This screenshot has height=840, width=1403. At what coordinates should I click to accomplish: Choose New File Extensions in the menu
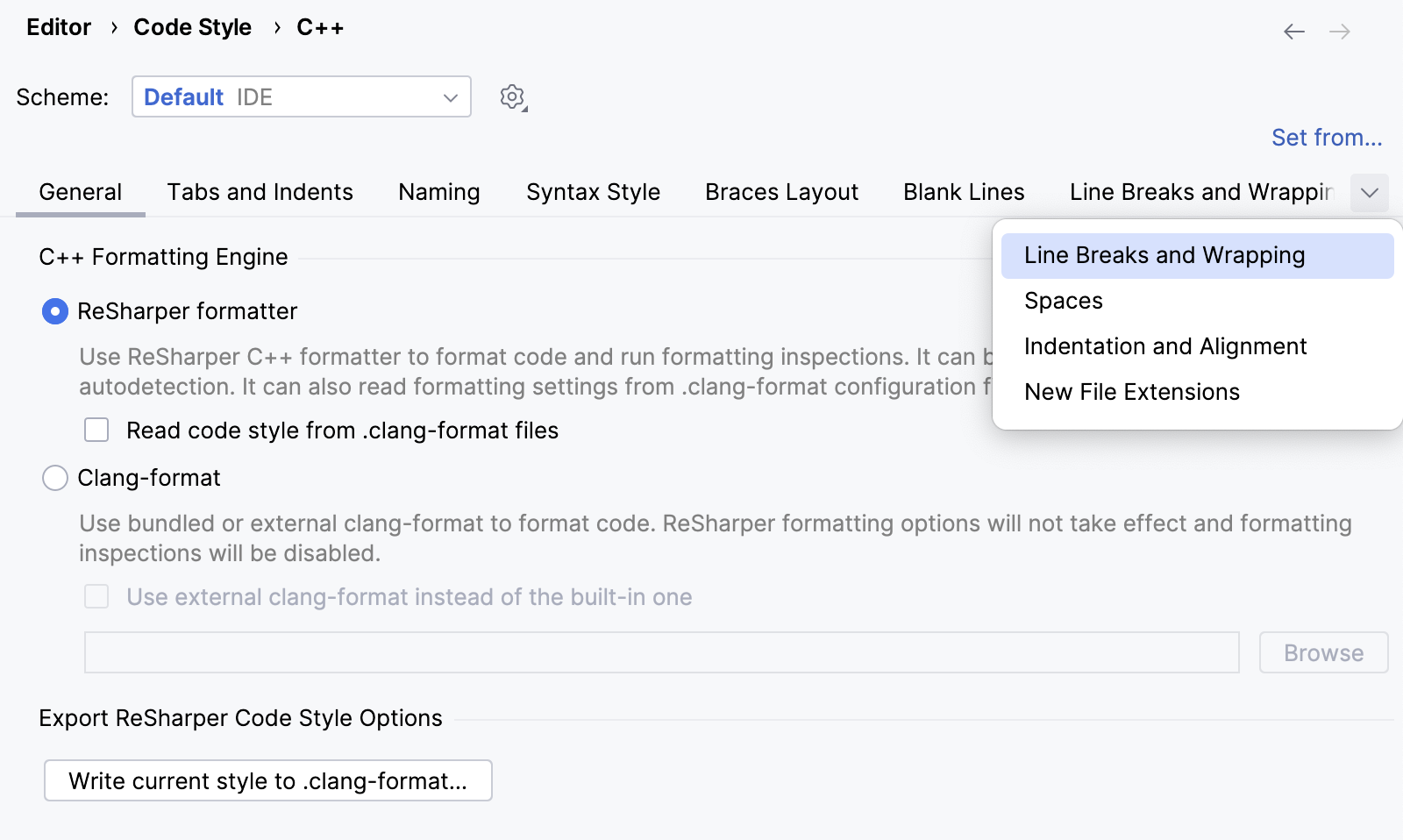1131,392
